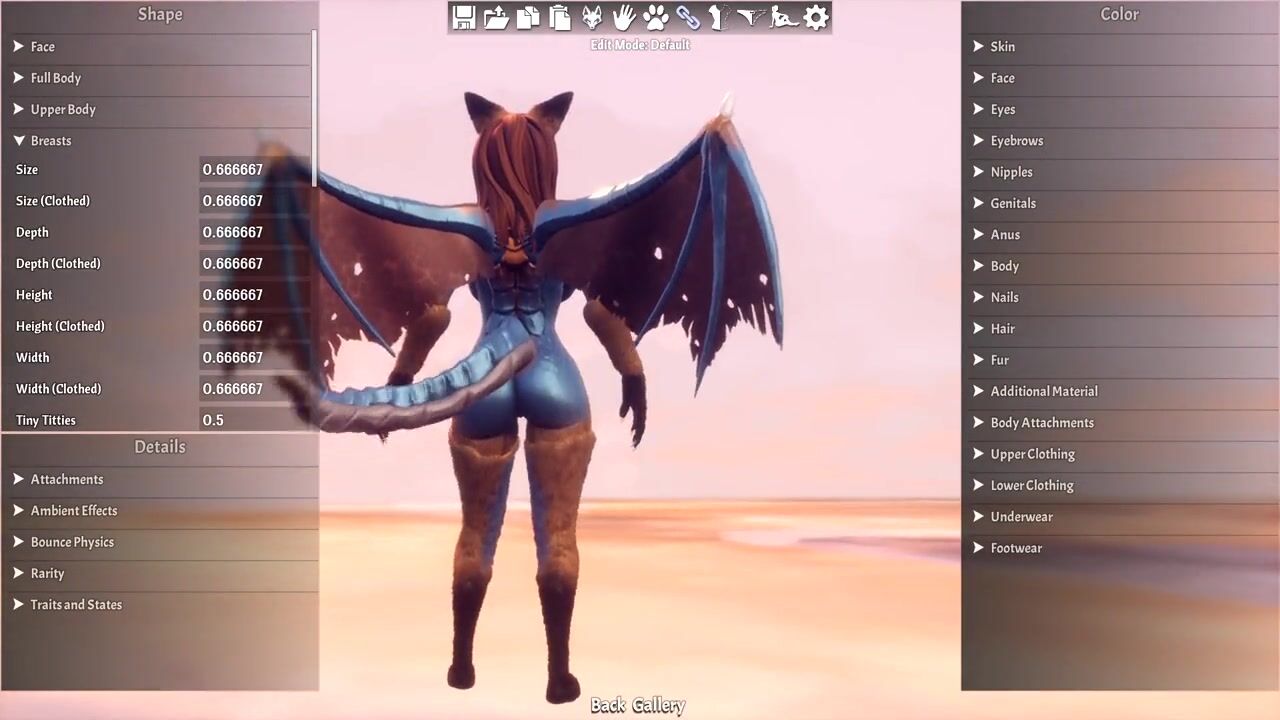The image size is (1280, 720).
Task: Click the Back button
Action: tap(607, 706)
